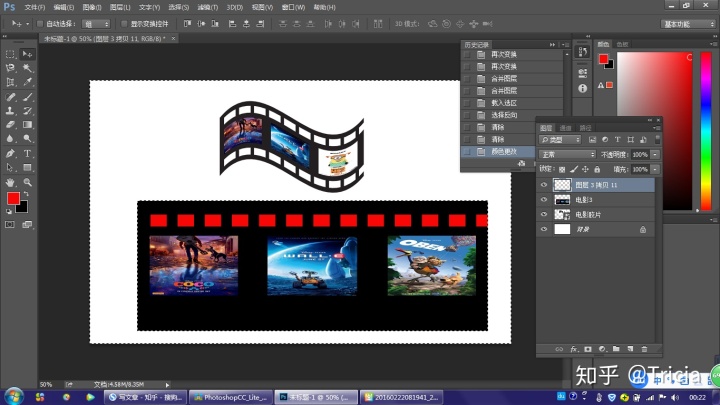Open the blend mode 正常 dropdown
The image size is (720, 405).
pos(567,155)
